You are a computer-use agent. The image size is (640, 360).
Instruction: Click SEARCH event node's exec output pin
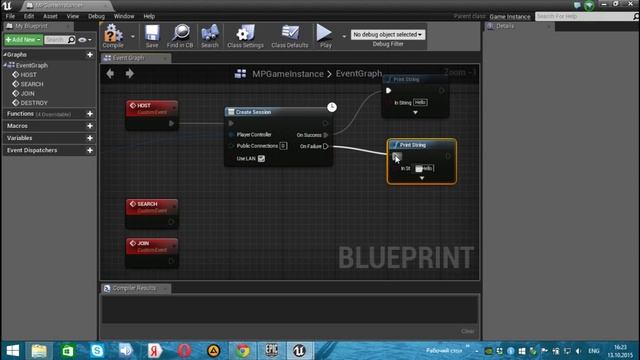coord(171,222)
